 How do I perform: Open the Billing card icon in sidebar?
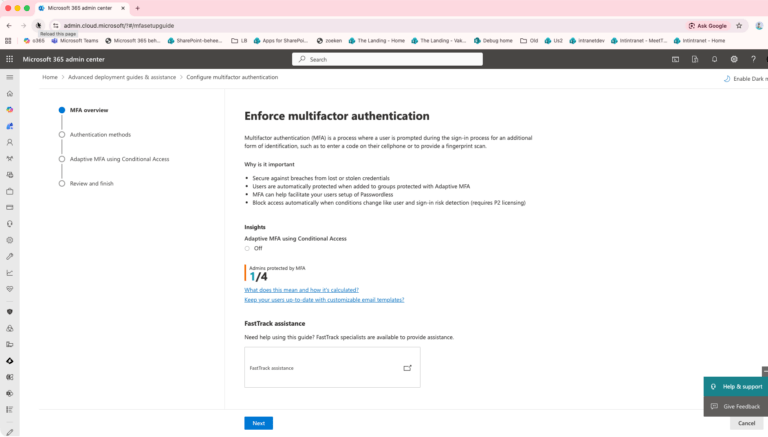pyautogui.click(x=9, y=208)
